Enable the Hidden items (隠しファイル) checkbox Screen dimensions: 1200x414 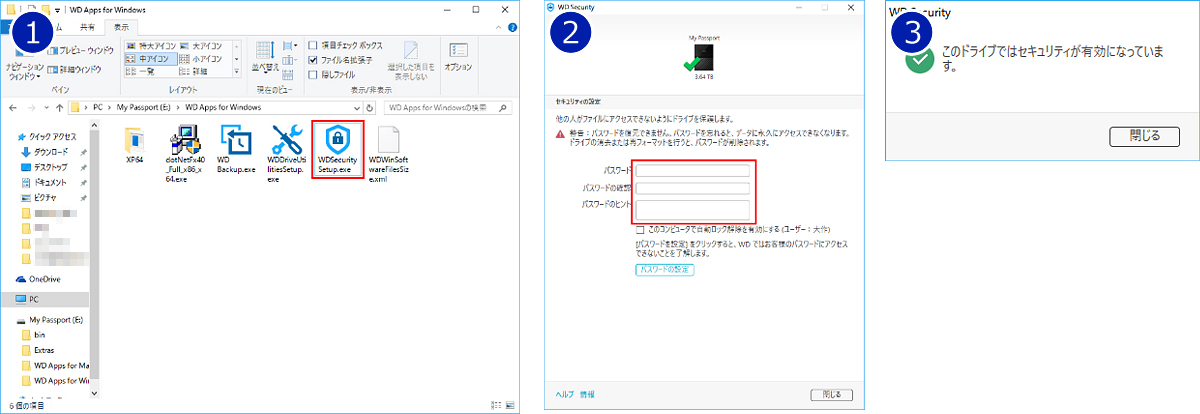pyautogui.click(x=314, y=73)
